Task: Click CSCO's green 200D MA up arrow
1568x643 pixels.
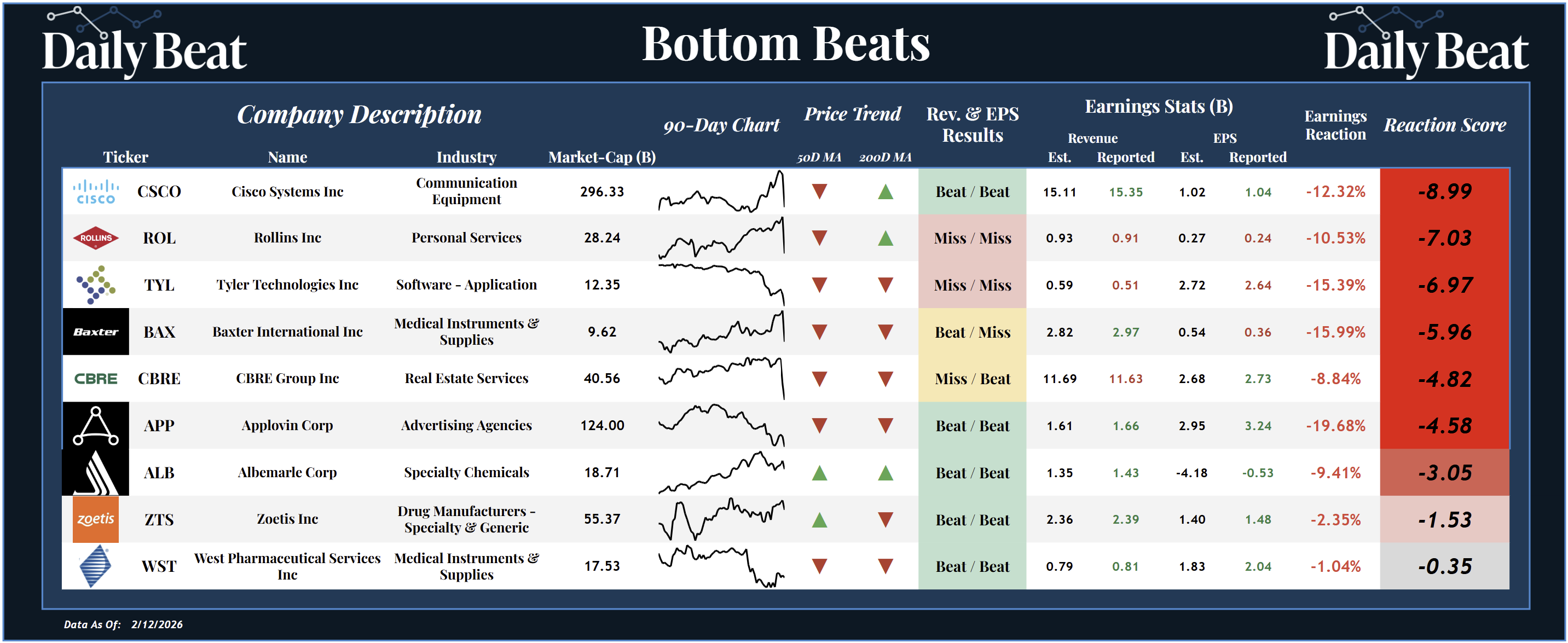Action: coord(885,192)
